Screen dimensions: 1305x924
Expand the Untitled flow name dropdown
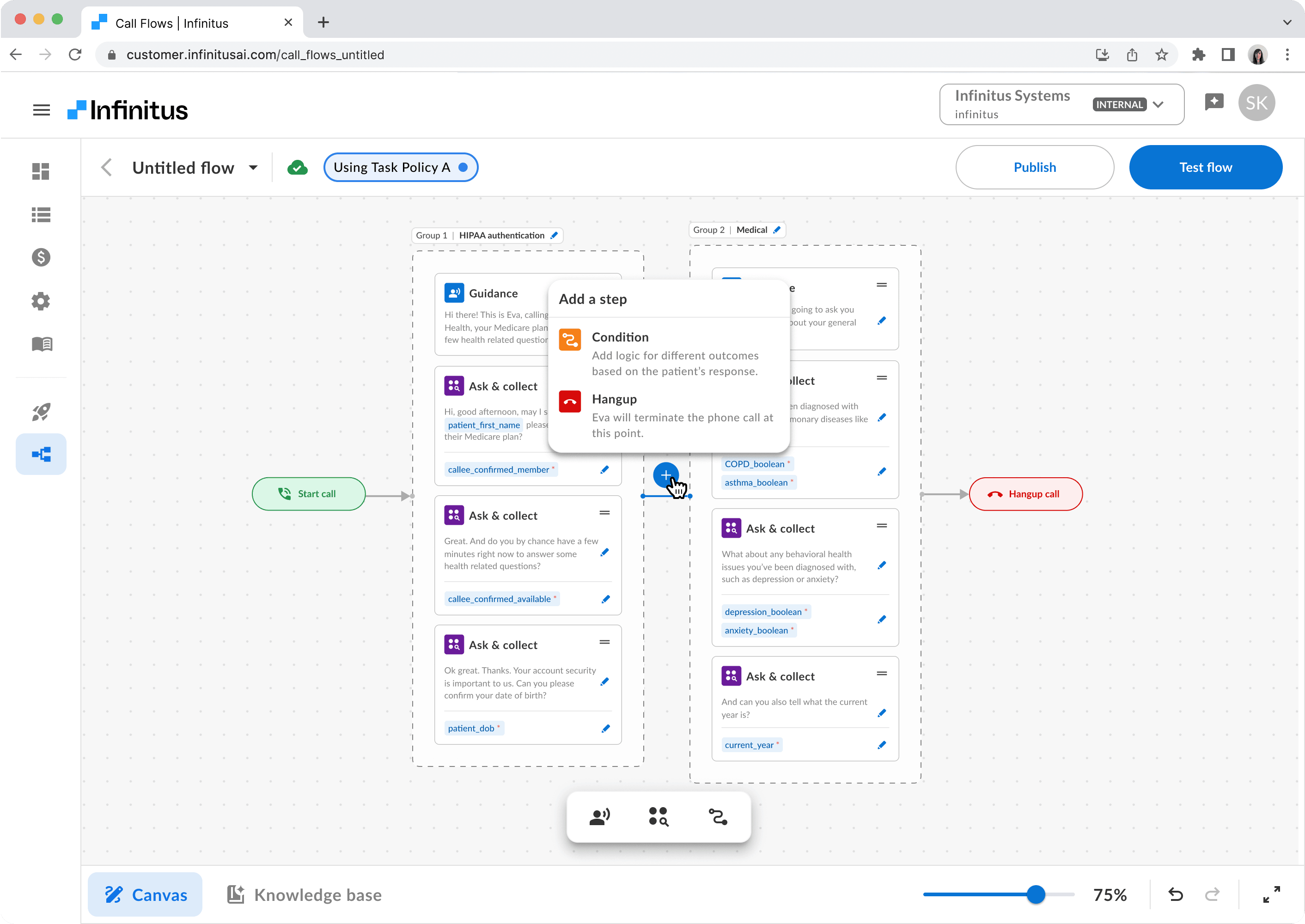(253, 167)
